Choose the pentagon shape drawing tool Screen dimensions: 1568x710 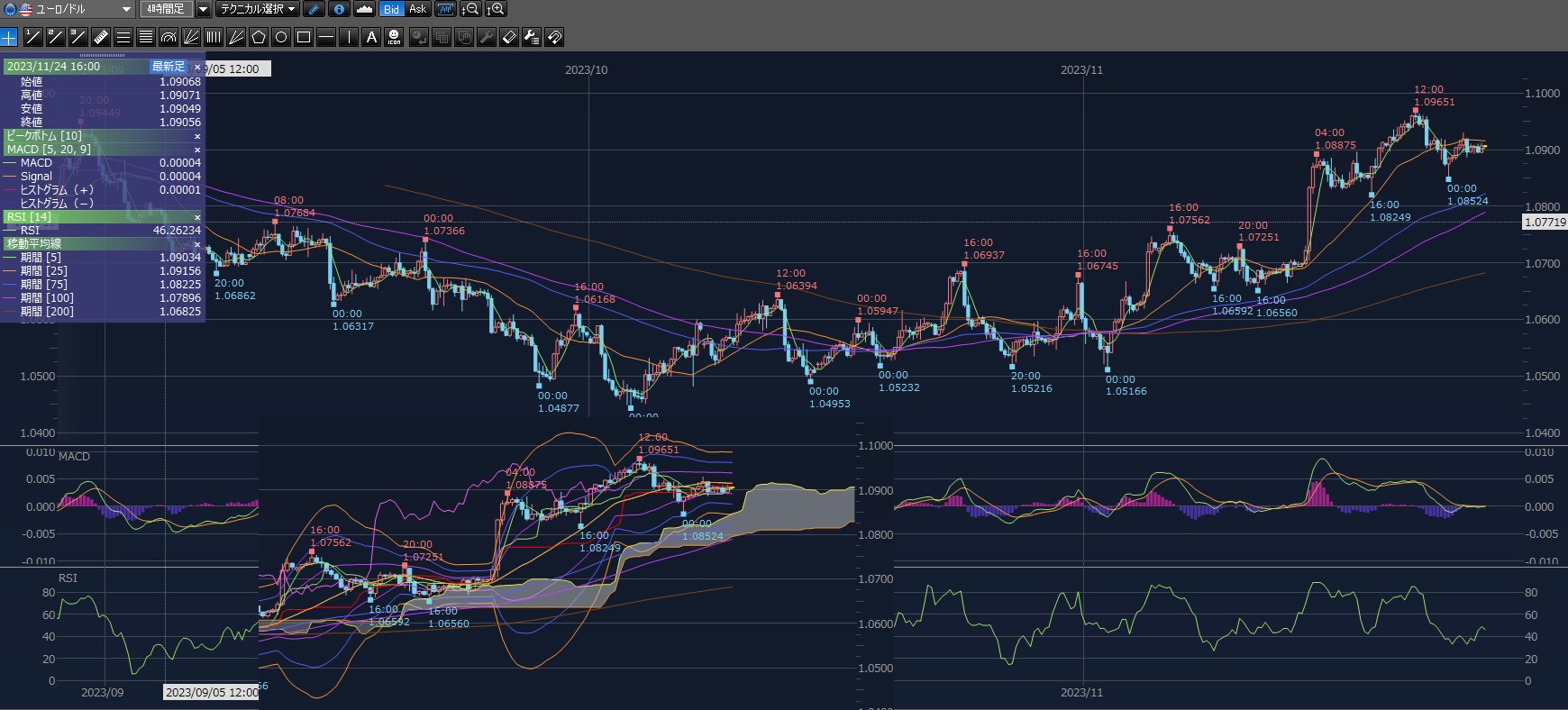pos(259,37)
